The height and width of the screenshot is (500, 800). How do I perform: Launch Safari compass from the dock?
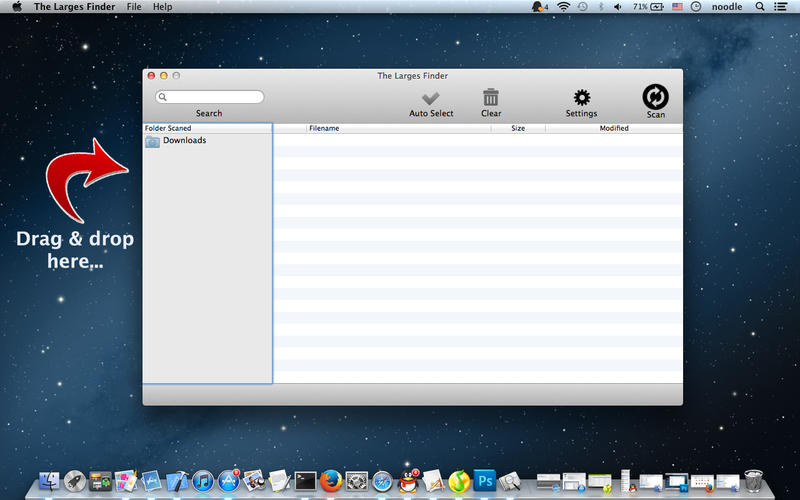click(x=382, y=481)
